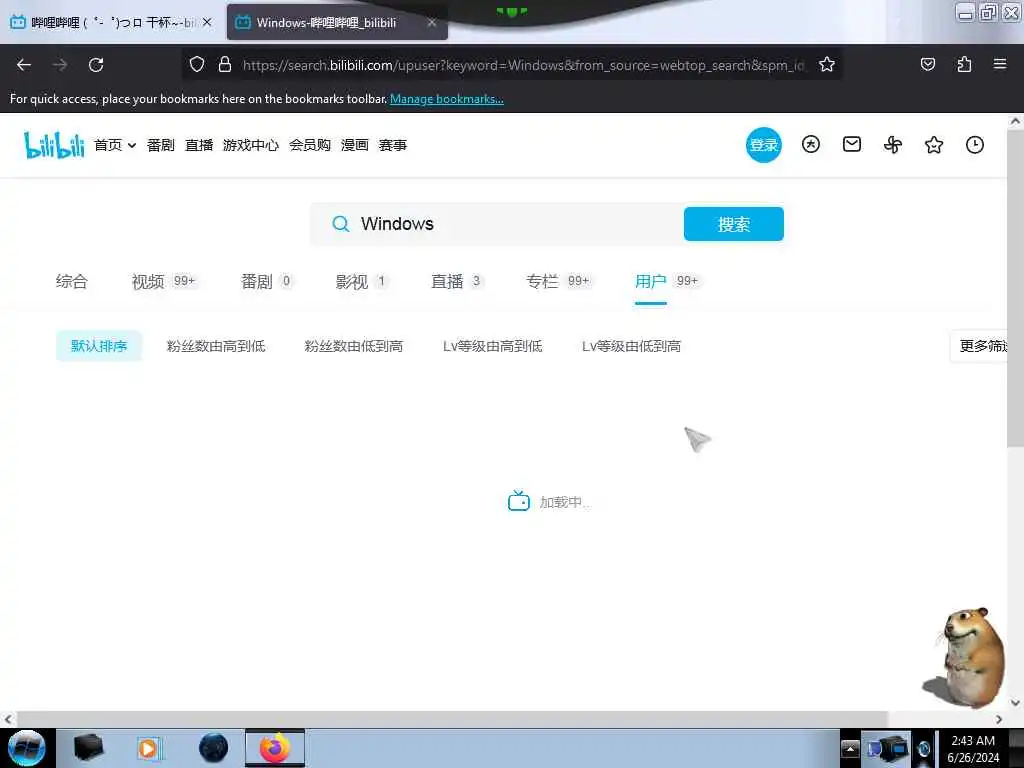
Task: Click the browser back arrow
Action: [24, 65]
